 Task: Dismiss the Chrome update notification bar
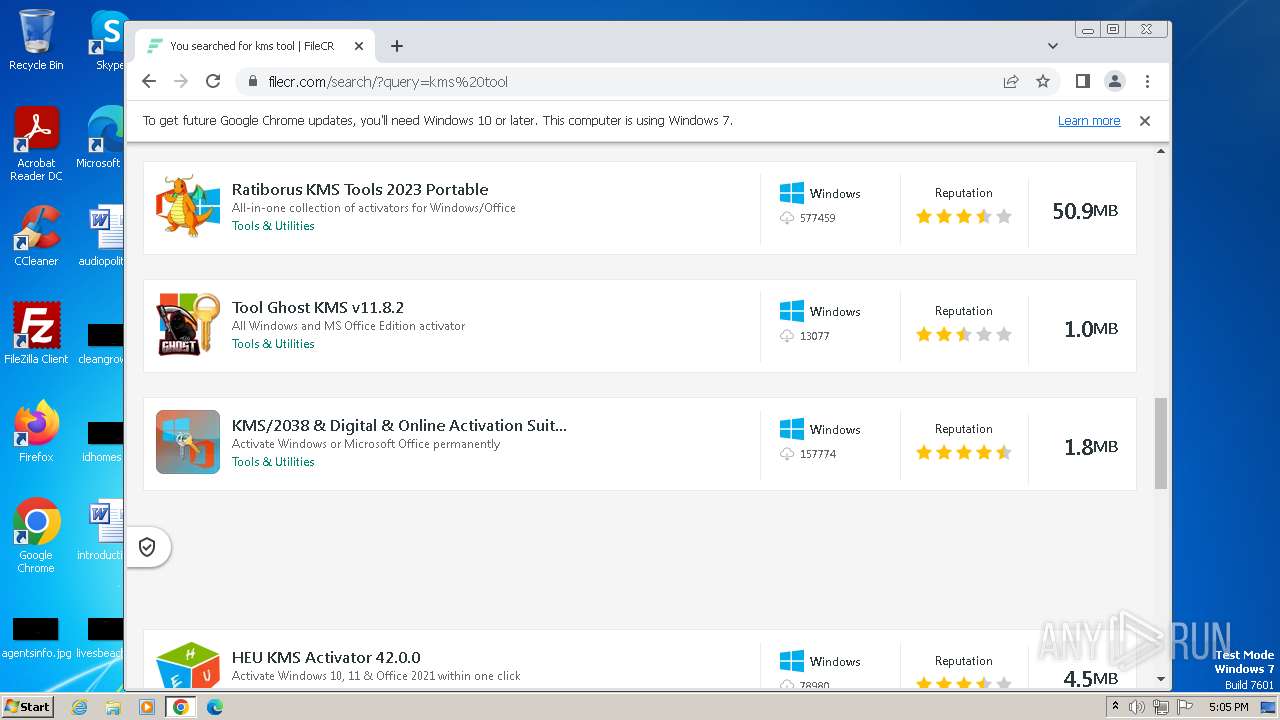pyautogui.click(x=1145, y=121)
